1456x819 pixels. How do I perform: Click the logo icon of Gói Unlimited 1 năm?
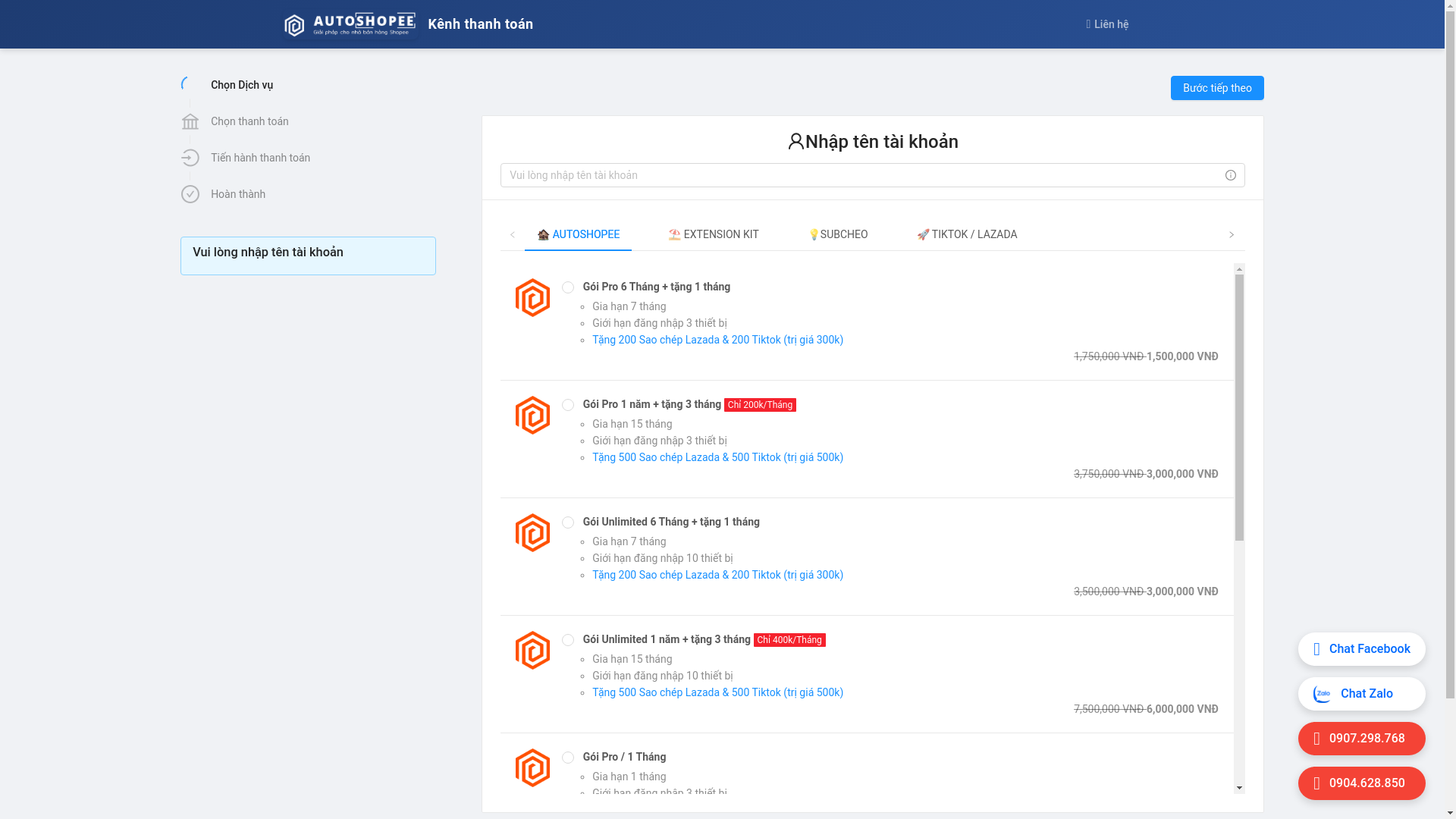pyautogui.click(x=532, y=650)
